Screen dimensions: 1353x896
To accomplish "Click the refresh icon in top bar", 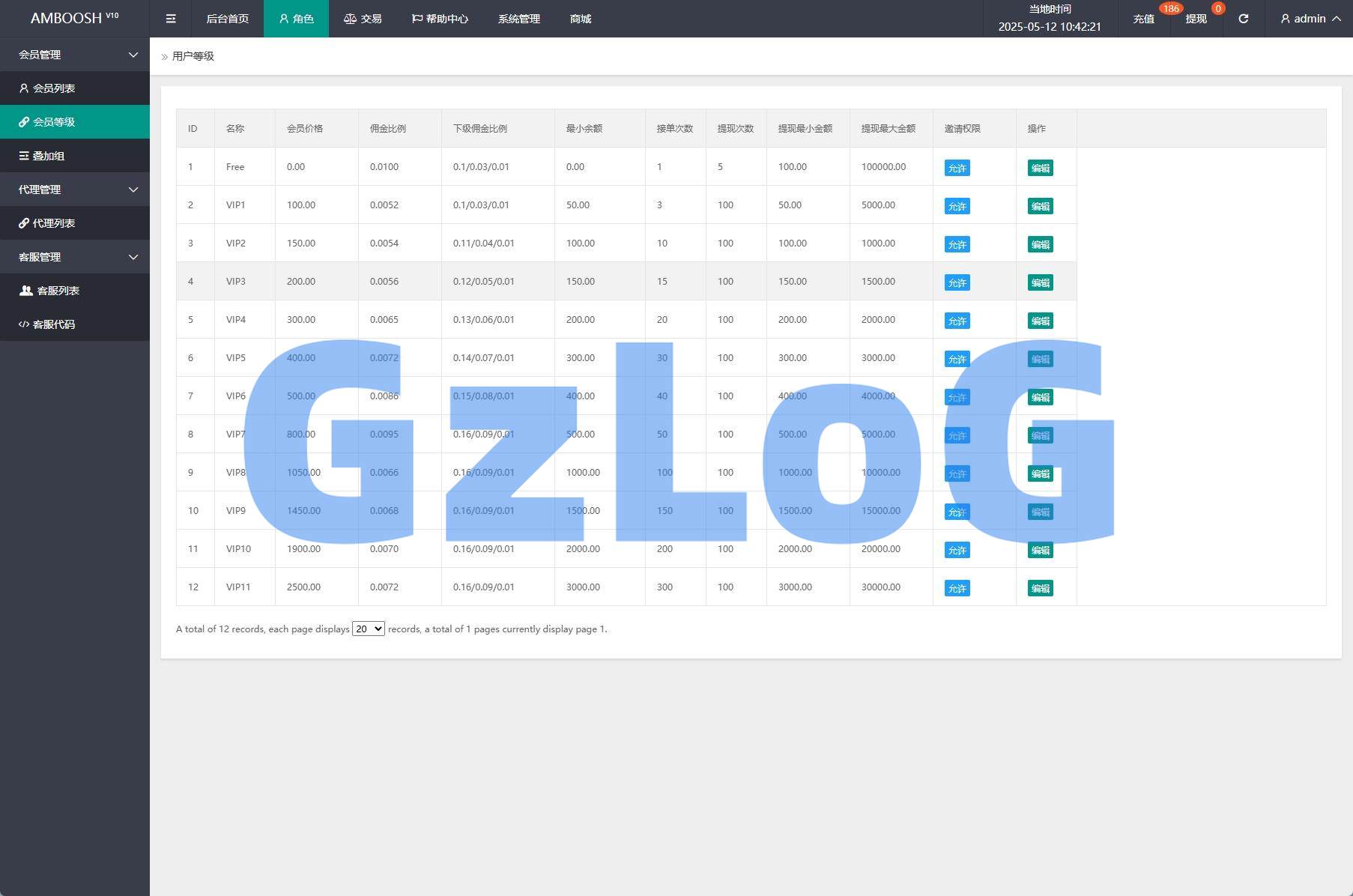I will (1243, 19).
